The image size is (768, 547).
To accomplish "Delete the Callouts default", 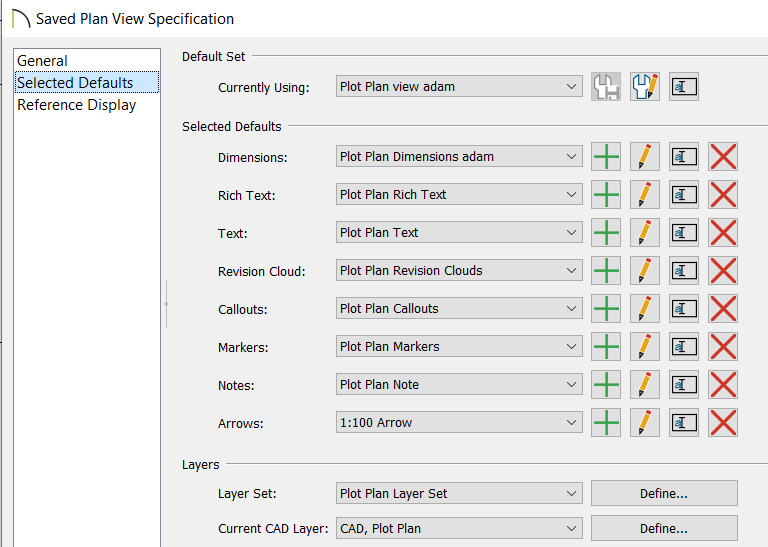I will 723,309.
